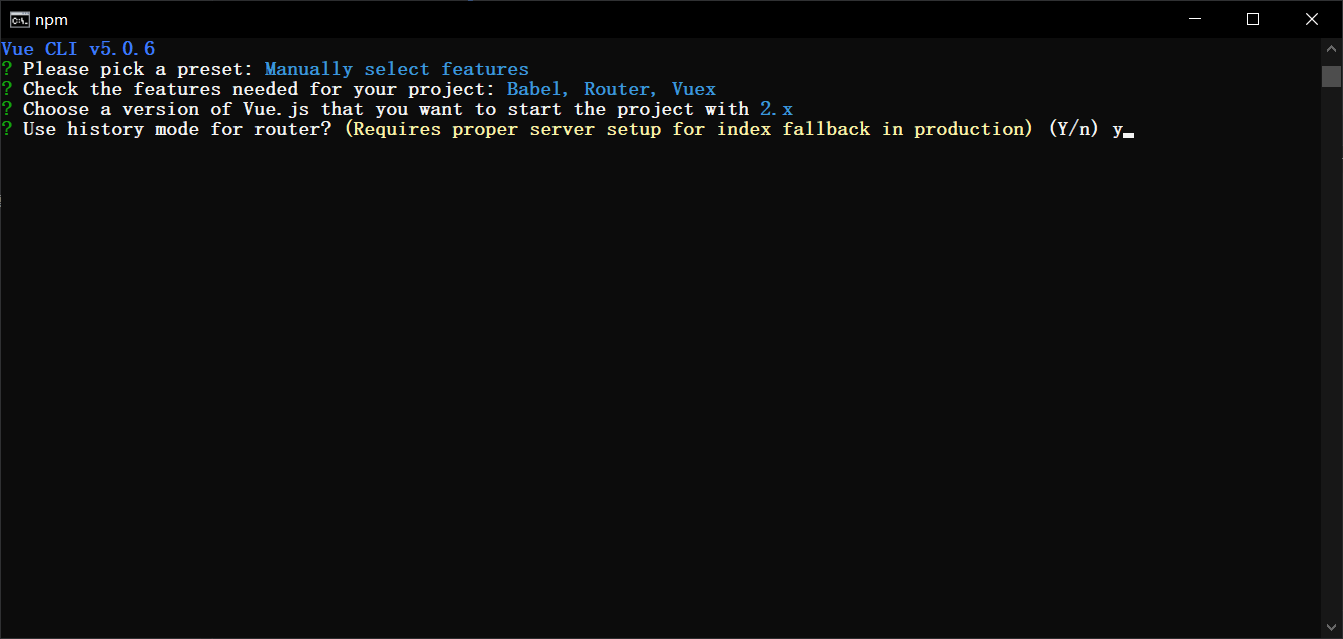This screenshot has height=639, width=1343.
Task: Click the green question mark before features prompt
Action: click(x=7, y=88)
